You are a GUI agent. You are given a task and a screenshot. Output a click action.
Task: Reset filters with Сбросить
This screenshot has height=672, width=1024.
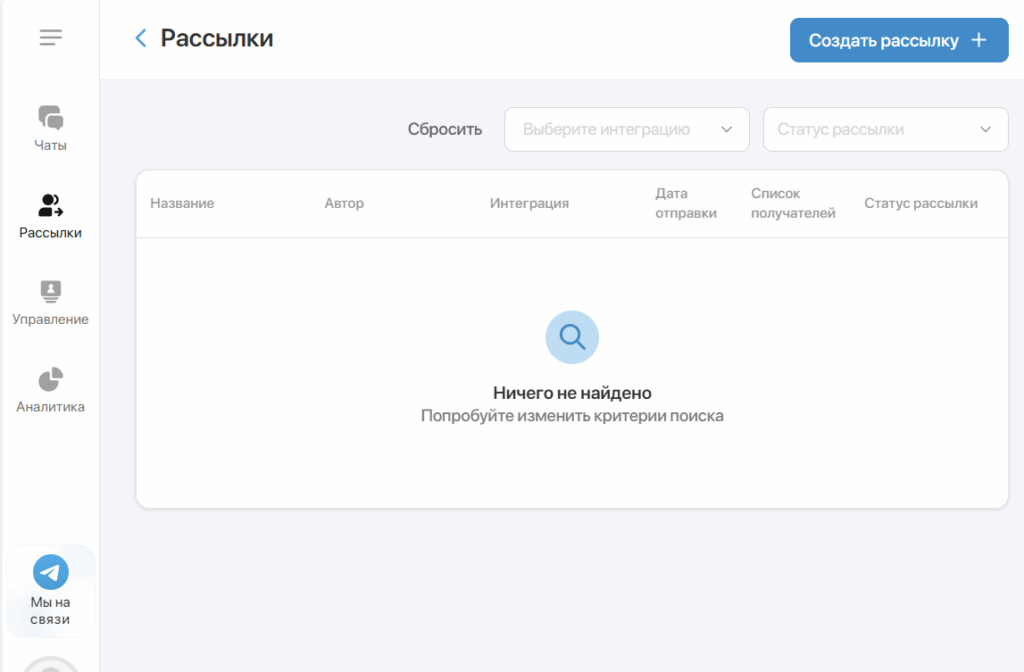pos(445,129)
